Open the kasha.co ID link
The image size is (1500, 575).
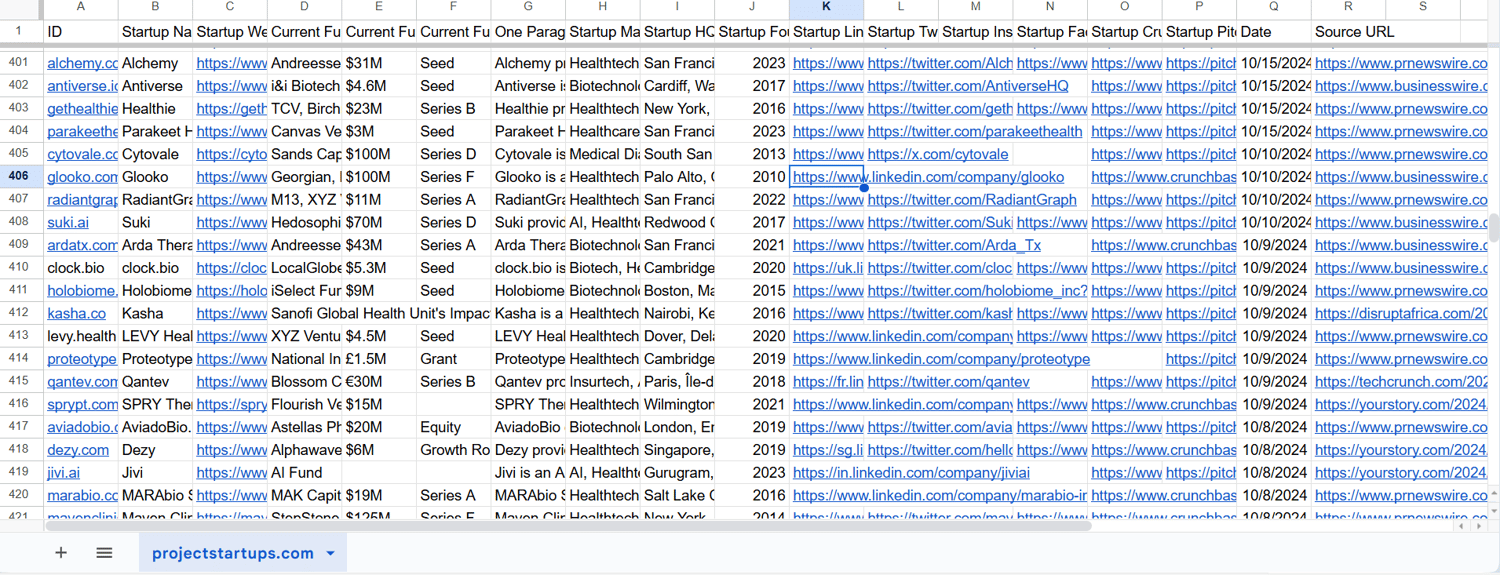(x=76, y=313)
